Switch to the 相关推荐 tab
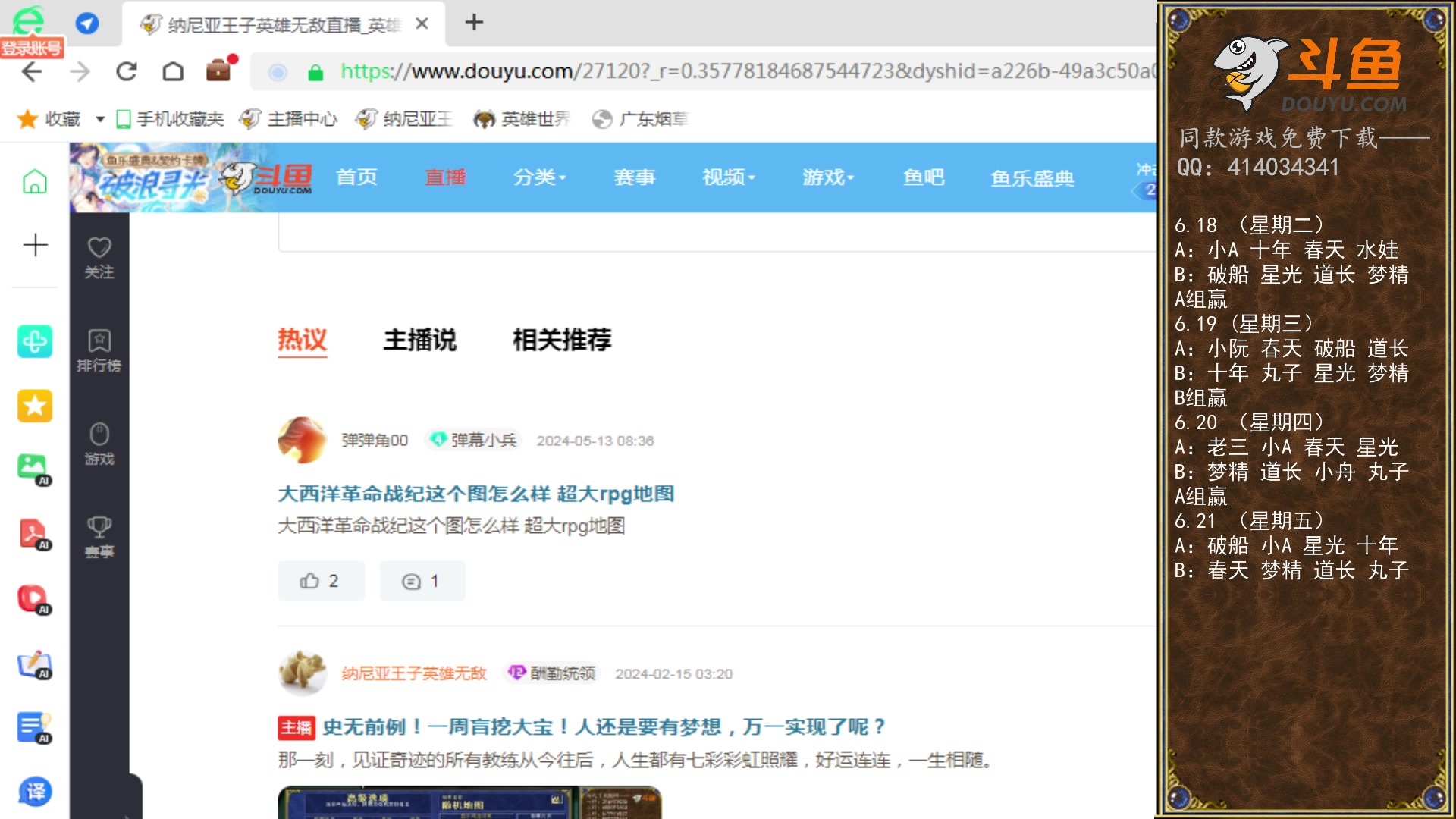 (x=562, y=340)
